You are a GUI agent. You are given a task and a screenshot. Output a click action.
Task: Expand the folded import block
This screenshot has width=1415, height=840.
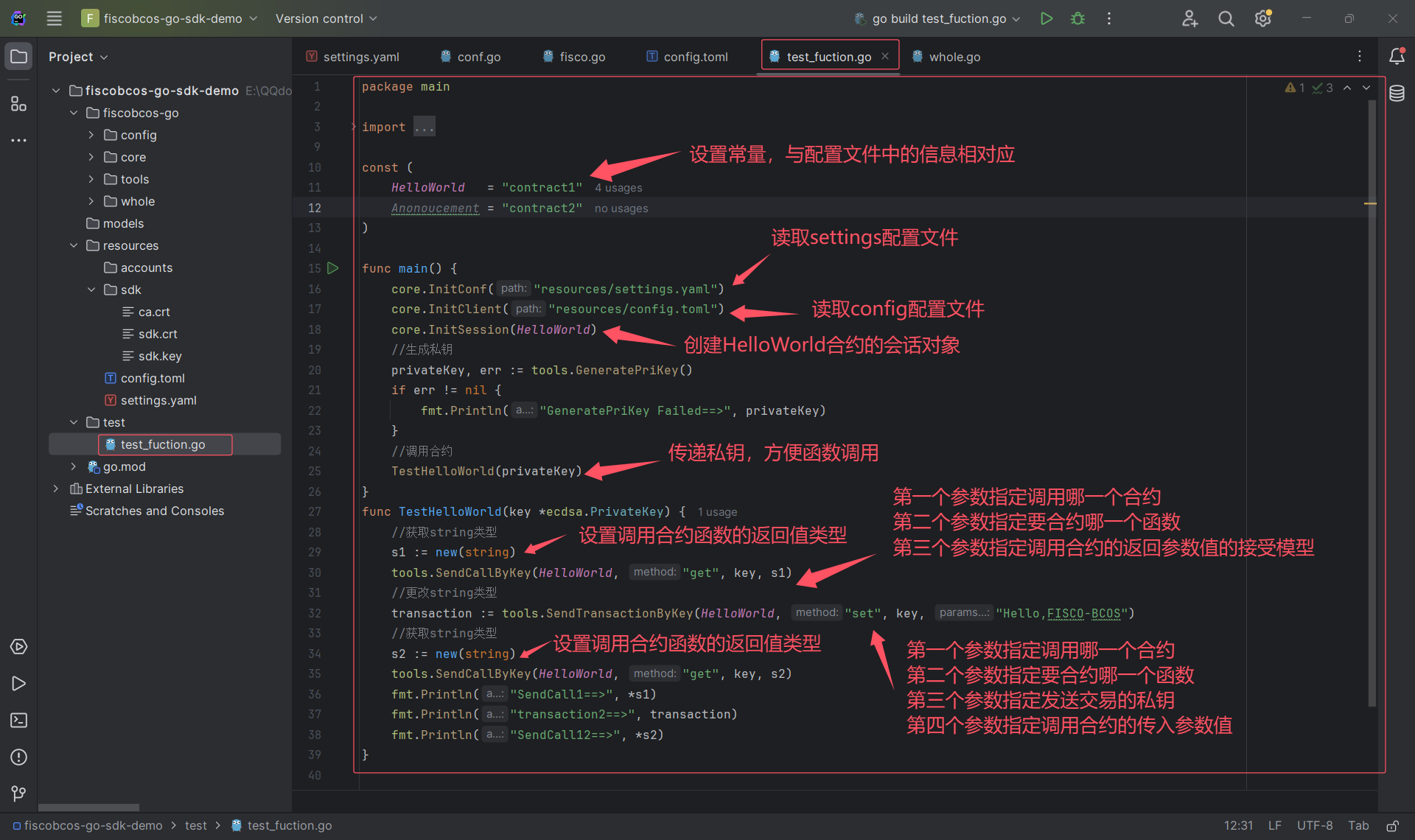coord(424,127)
